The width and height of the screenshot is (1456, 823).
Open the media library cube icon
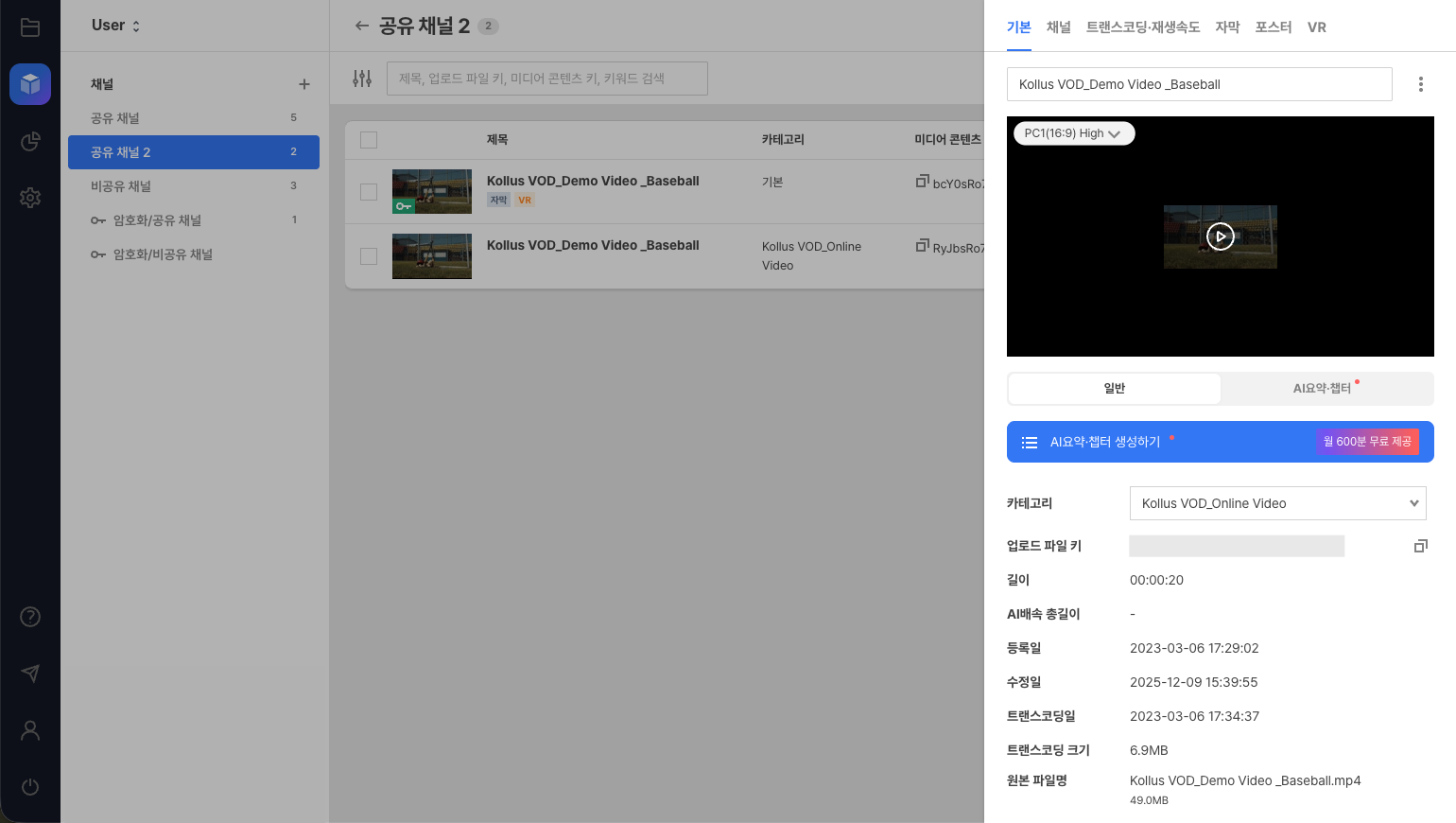(29, 84)
